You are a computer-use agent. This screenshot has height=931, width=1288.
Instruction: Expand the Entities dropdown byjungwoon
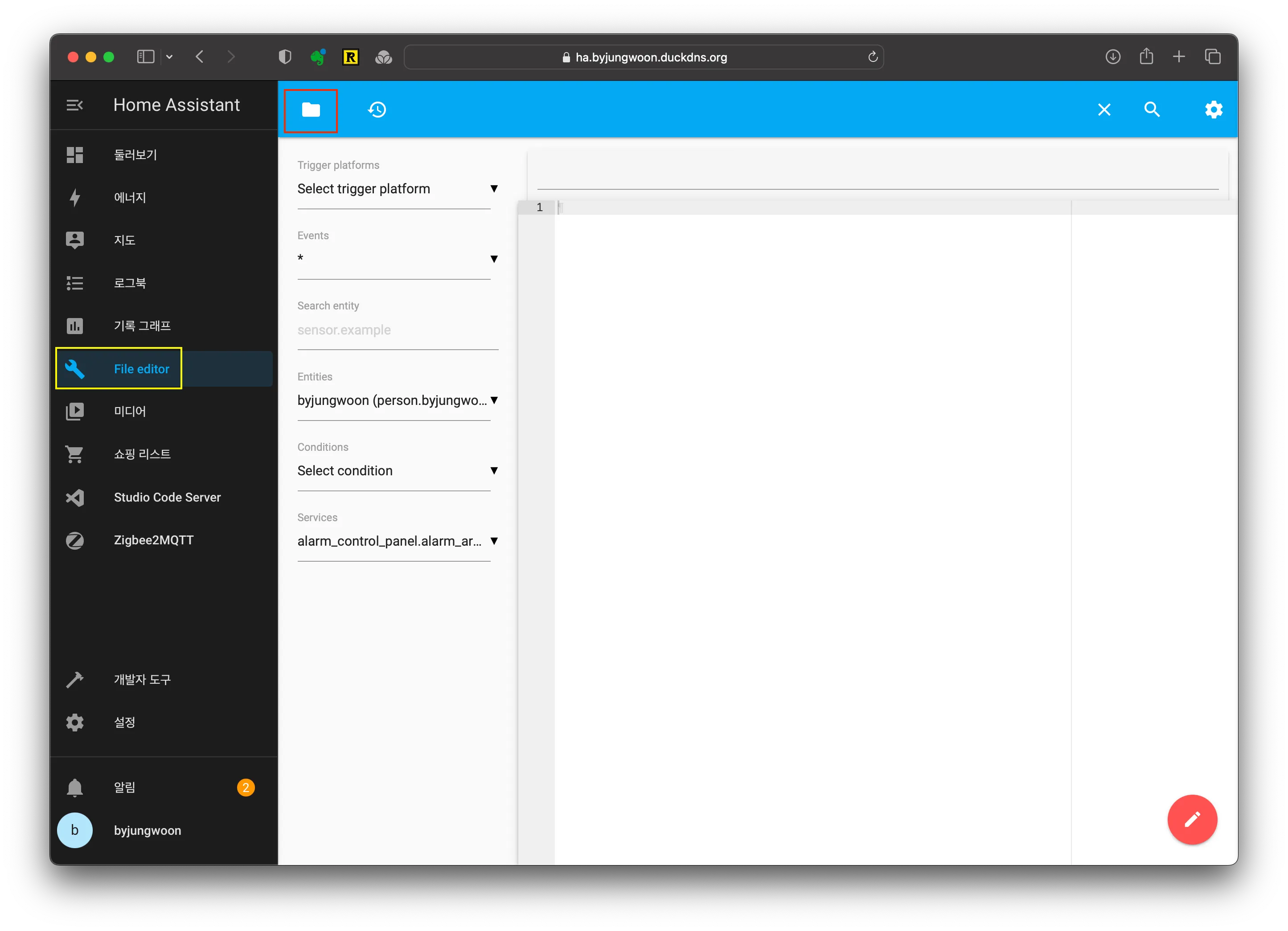(398, 400)
